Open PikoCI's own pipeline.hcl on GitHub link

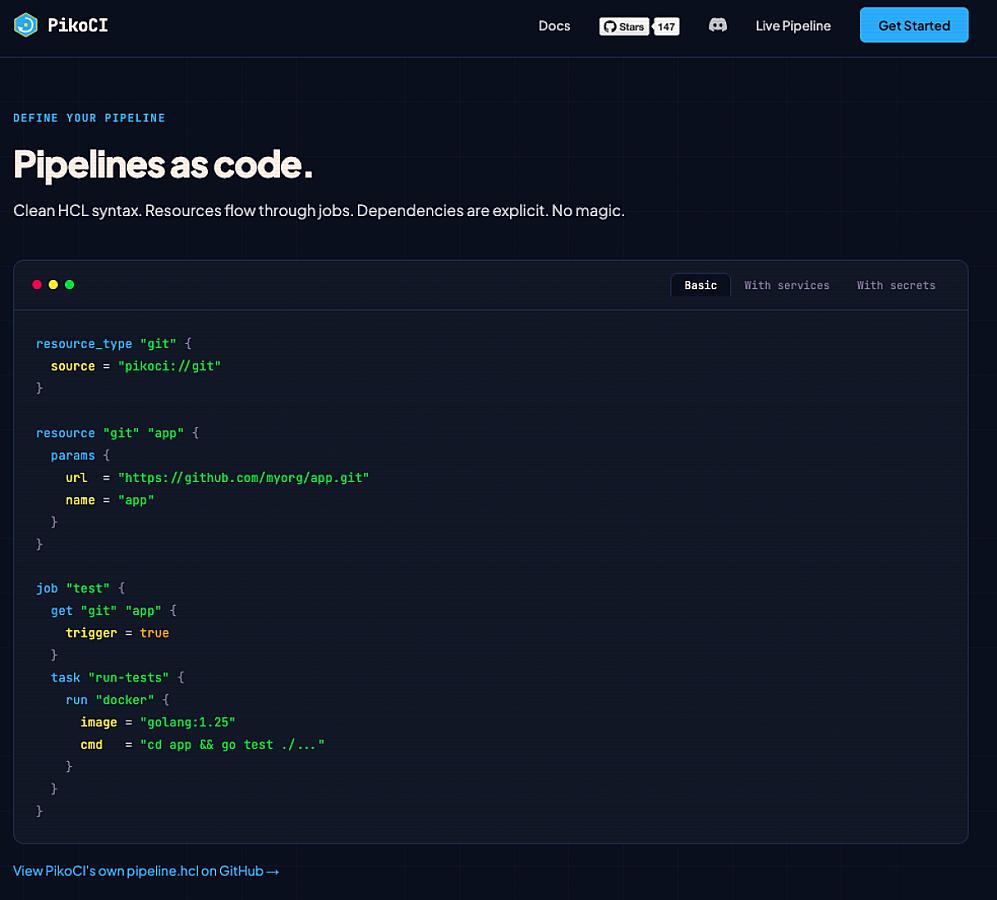click(146, 871)
